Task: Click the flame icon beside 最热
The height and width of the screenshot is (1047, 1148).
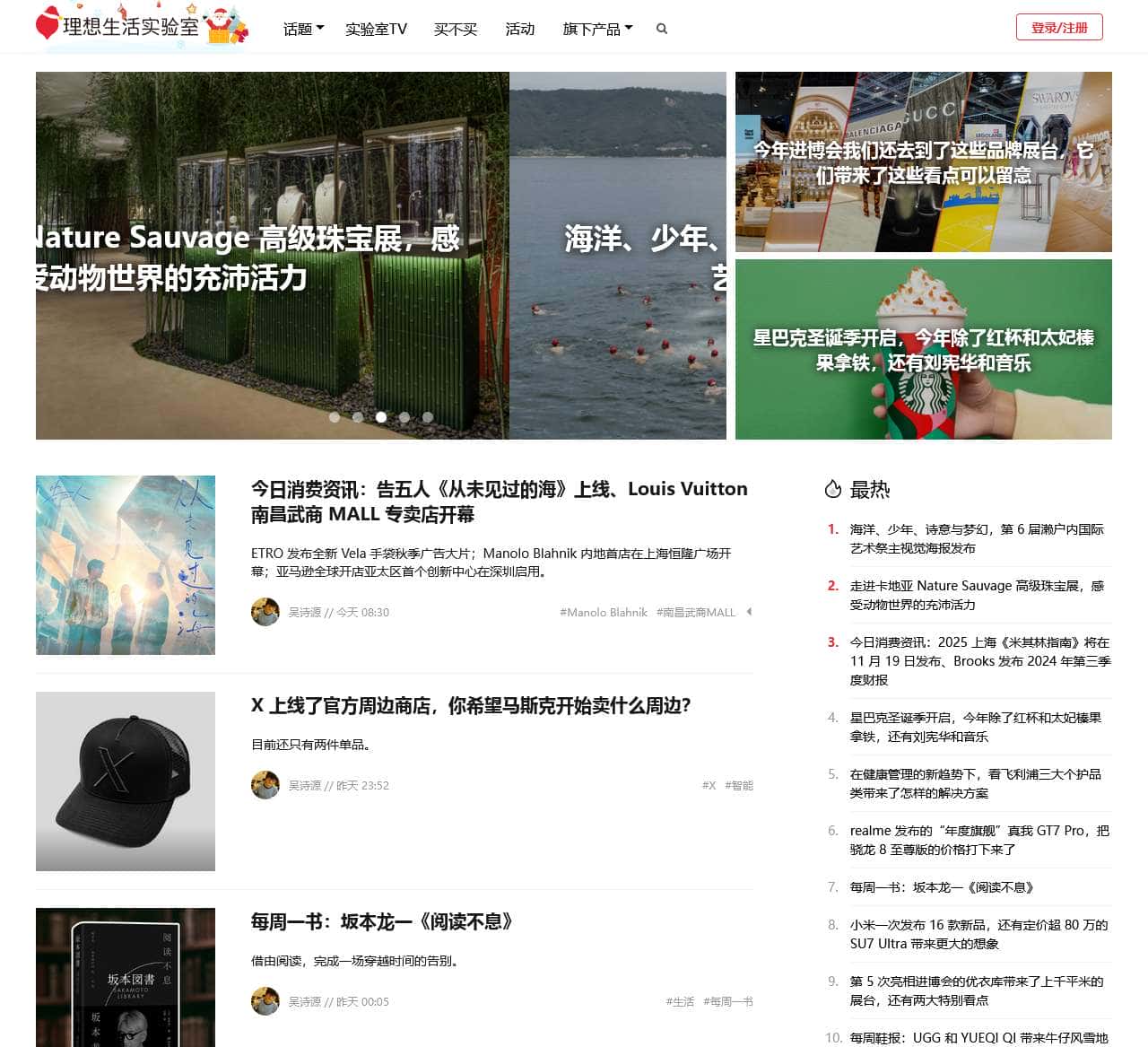Action: coord(833,489)
